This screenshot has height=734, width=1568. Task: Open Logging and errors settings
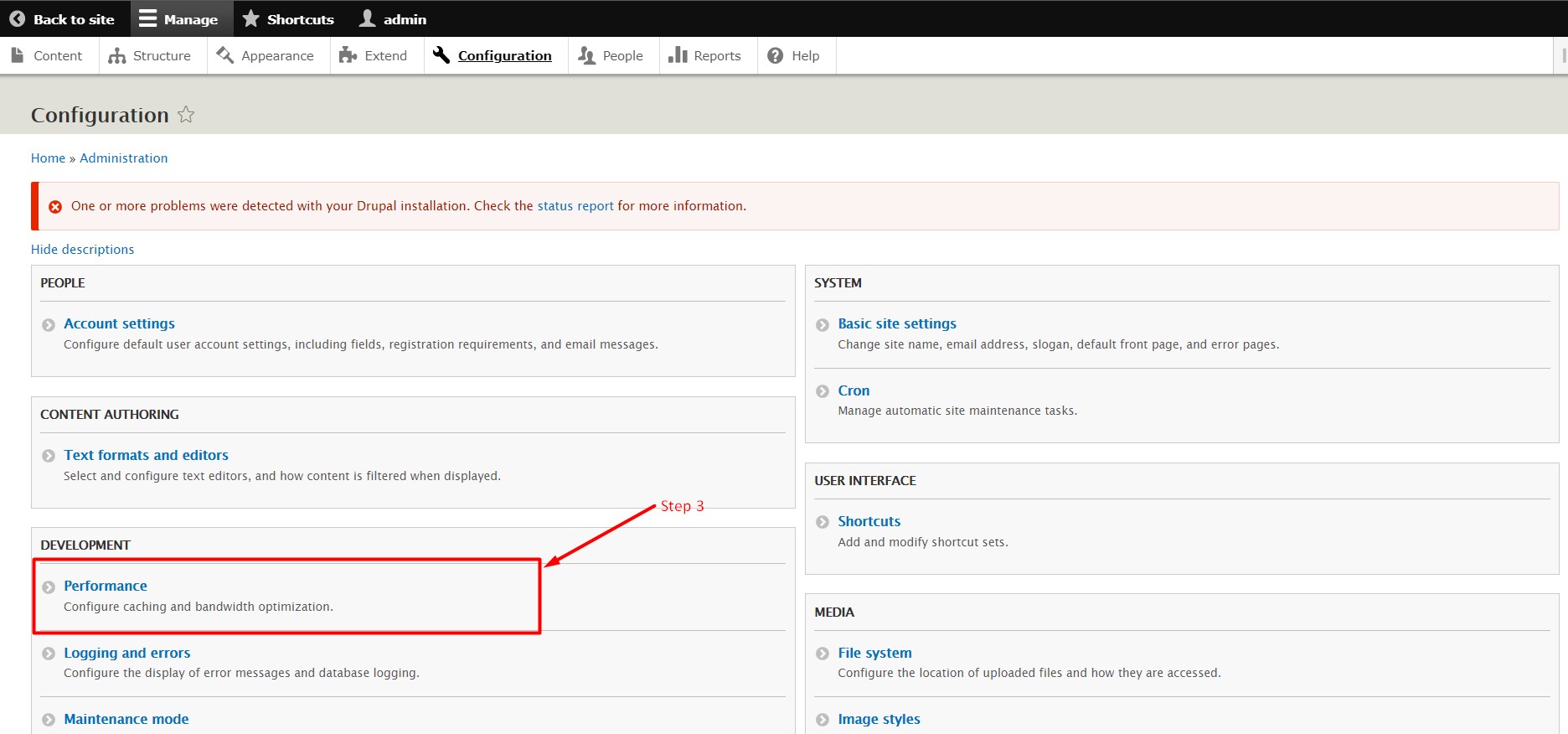[x=127, y=653]
